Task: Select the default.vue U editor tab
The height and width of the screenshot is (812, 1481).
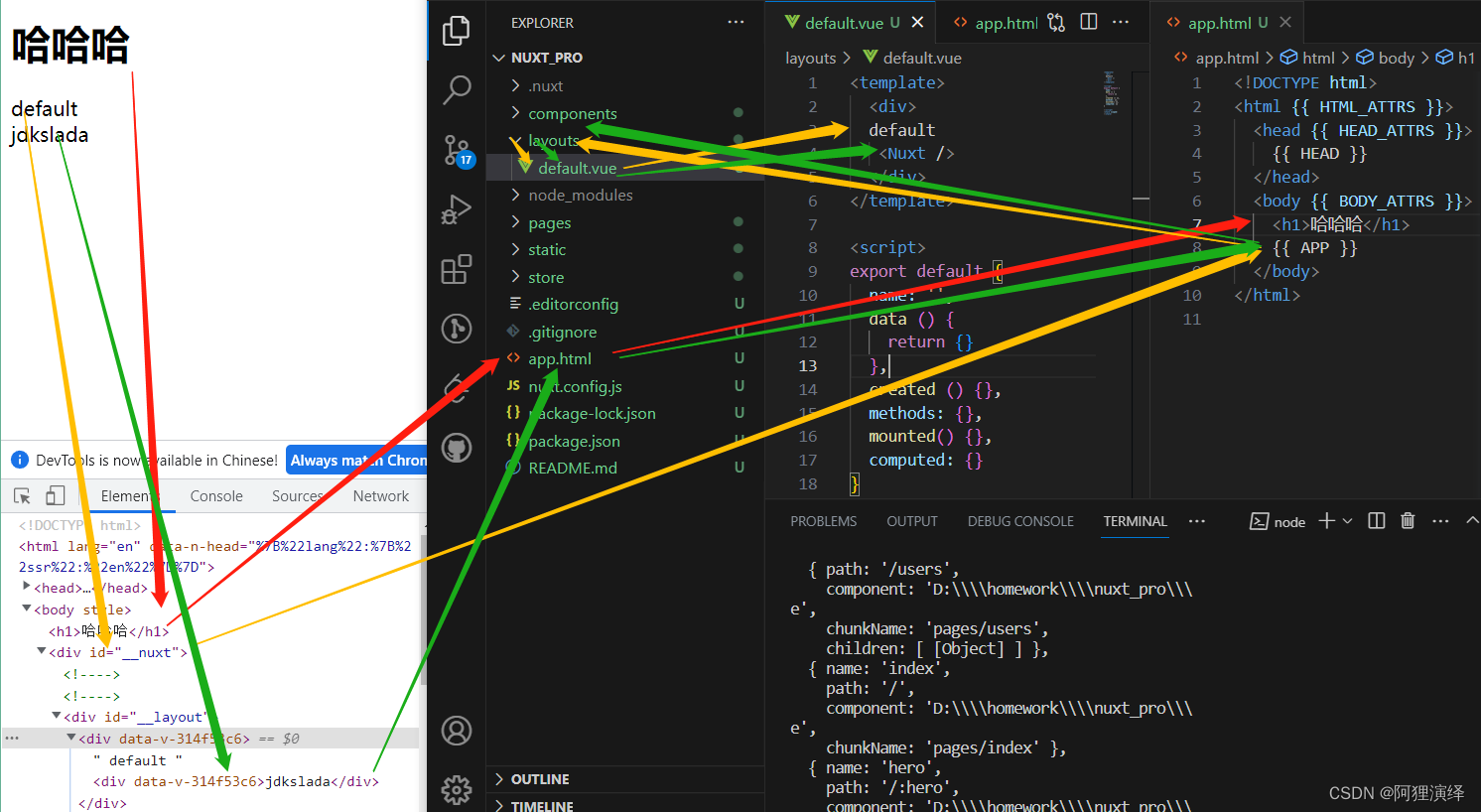Action: pyautogui.click(x=852, y=22)
